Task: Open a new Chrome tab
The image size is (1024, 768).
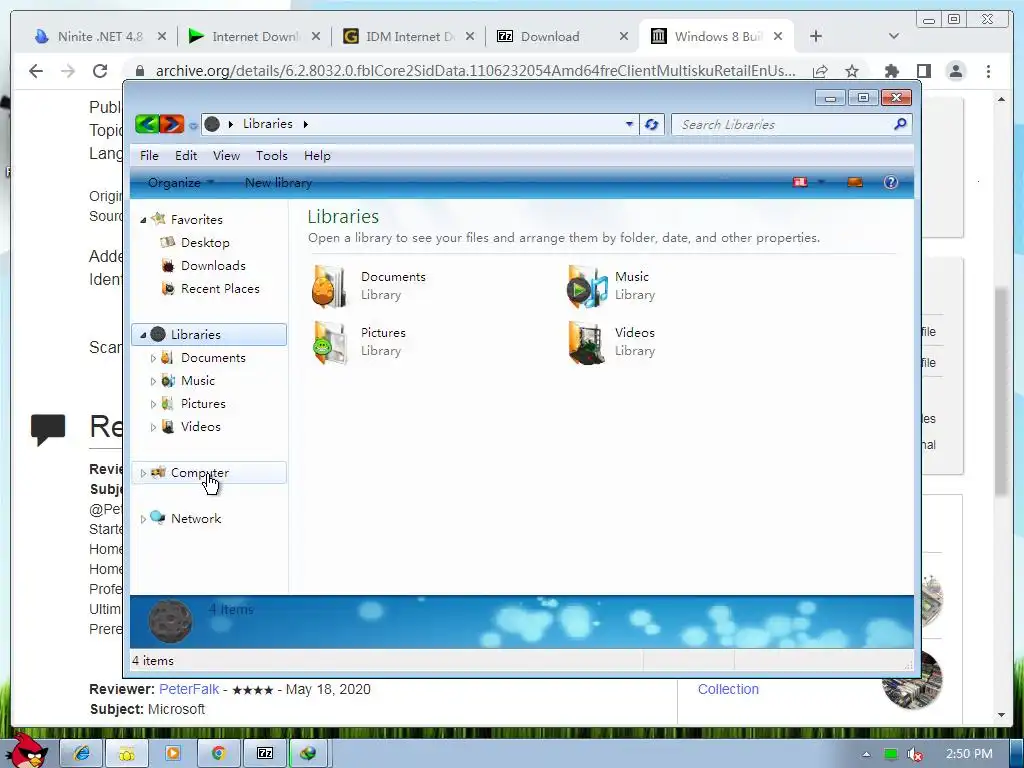Action: coord(816,37)
